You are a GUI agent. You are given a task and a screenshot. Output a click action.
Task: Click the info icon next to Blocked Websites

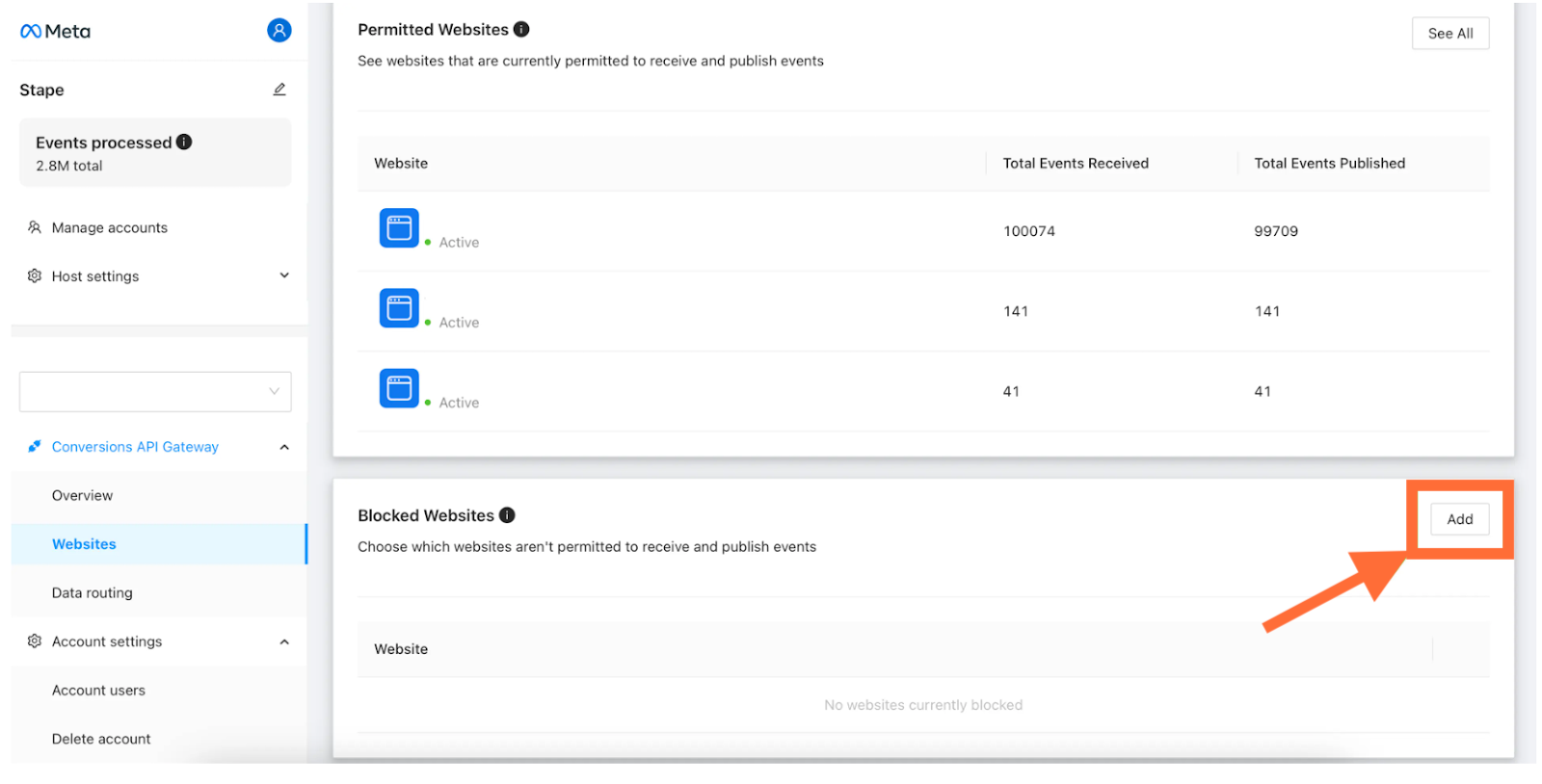507,515
